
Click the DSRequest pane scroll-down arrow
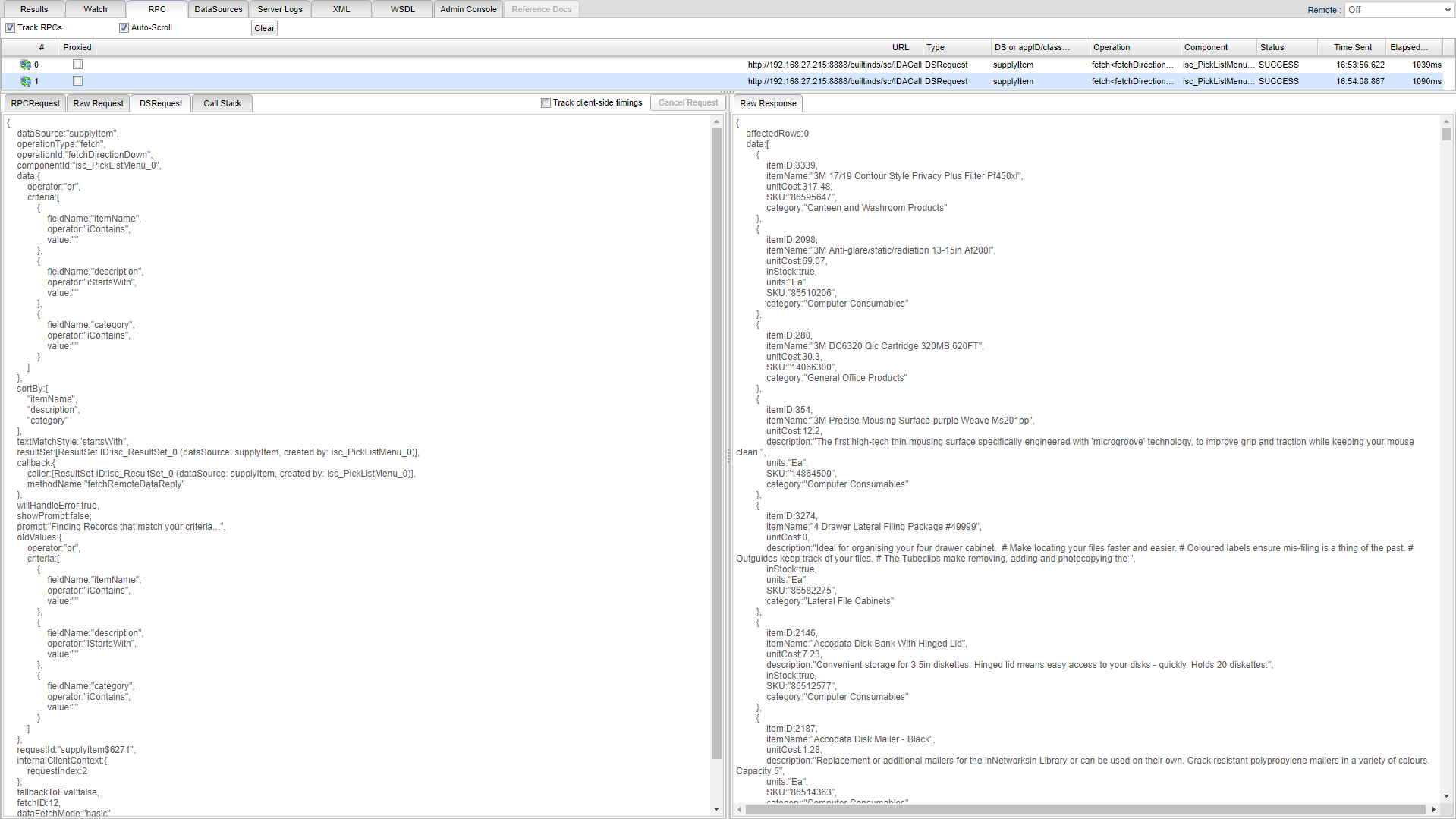pos(716,809)
